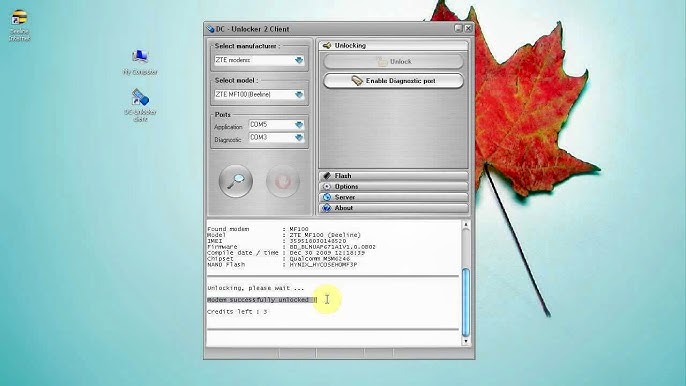Click the NAND Flash line in log
This screenshot has width=686, height=386.
point(282,264)
